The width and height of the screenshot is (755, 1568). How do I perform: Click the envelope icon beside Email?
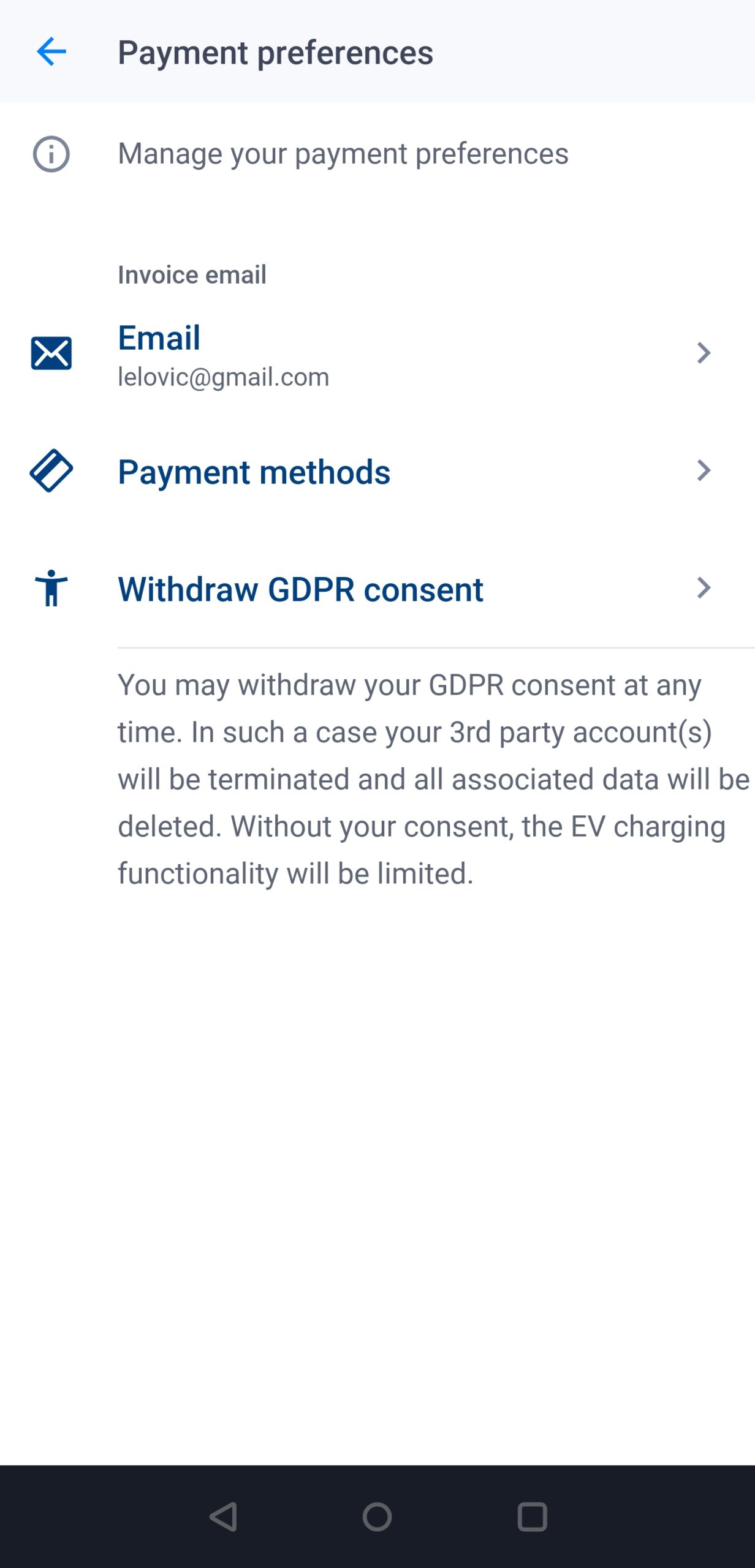[51, 353]
